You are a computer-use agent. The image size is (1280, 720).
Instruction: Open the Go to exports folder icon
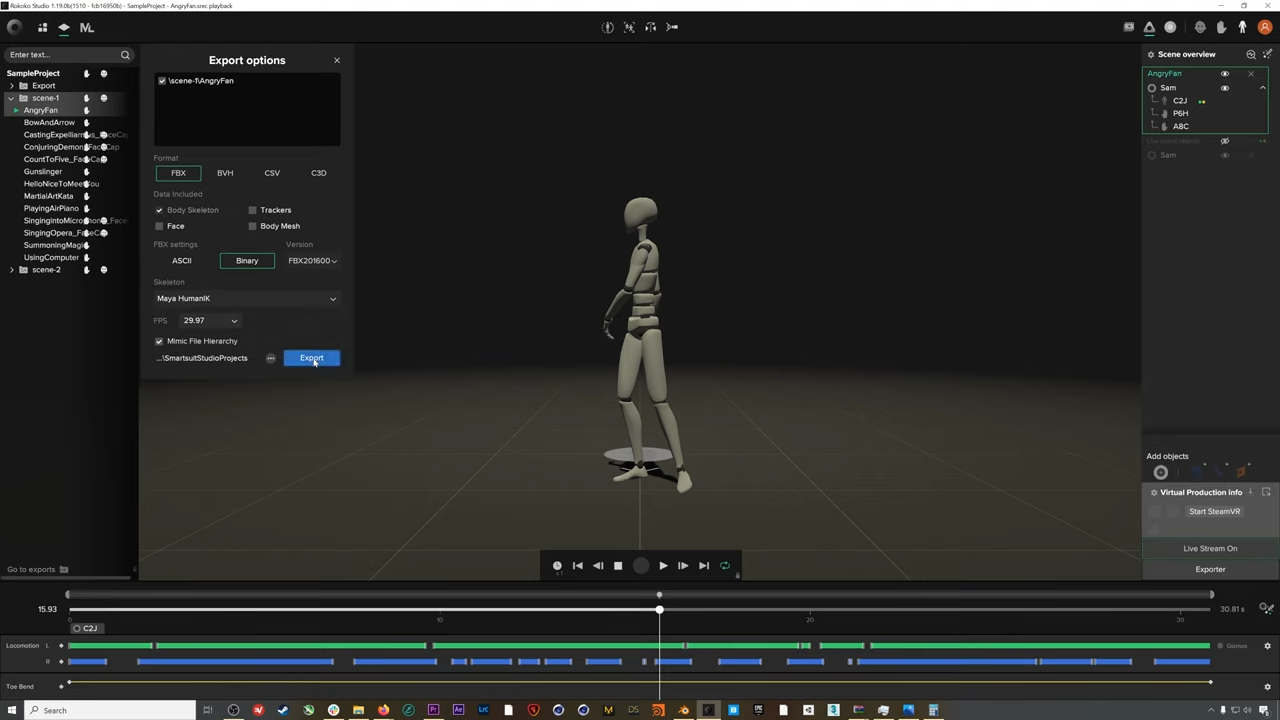click(x=64, y=570)
